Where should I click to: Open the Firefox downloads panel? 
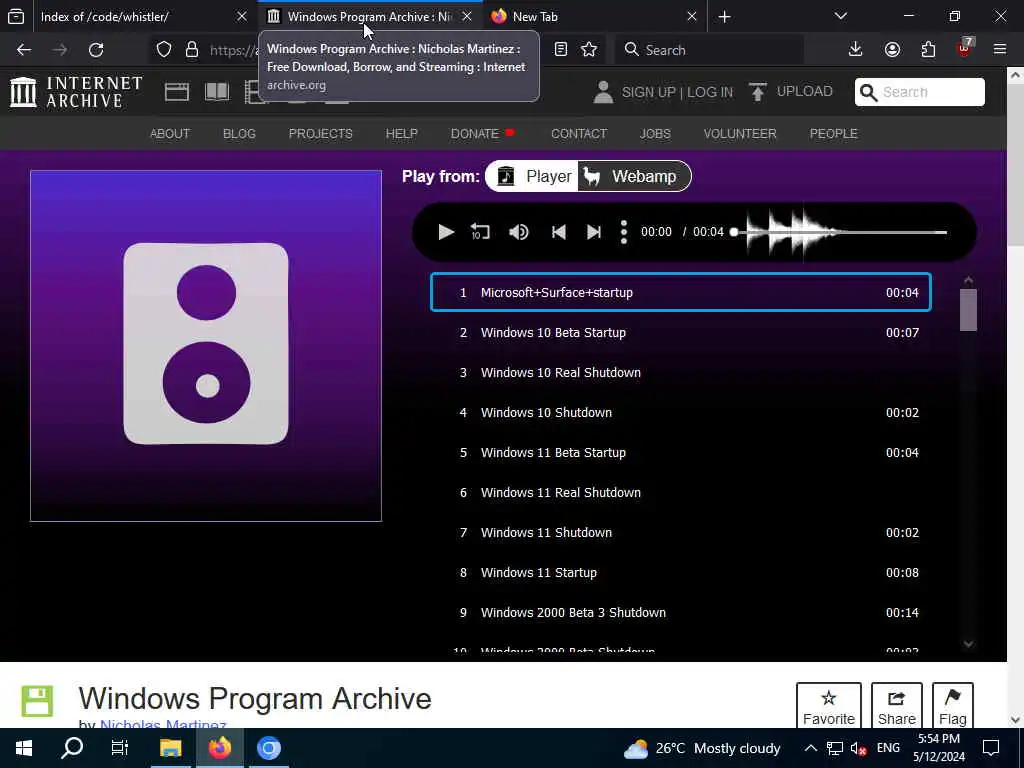click(x=855, y=50)
